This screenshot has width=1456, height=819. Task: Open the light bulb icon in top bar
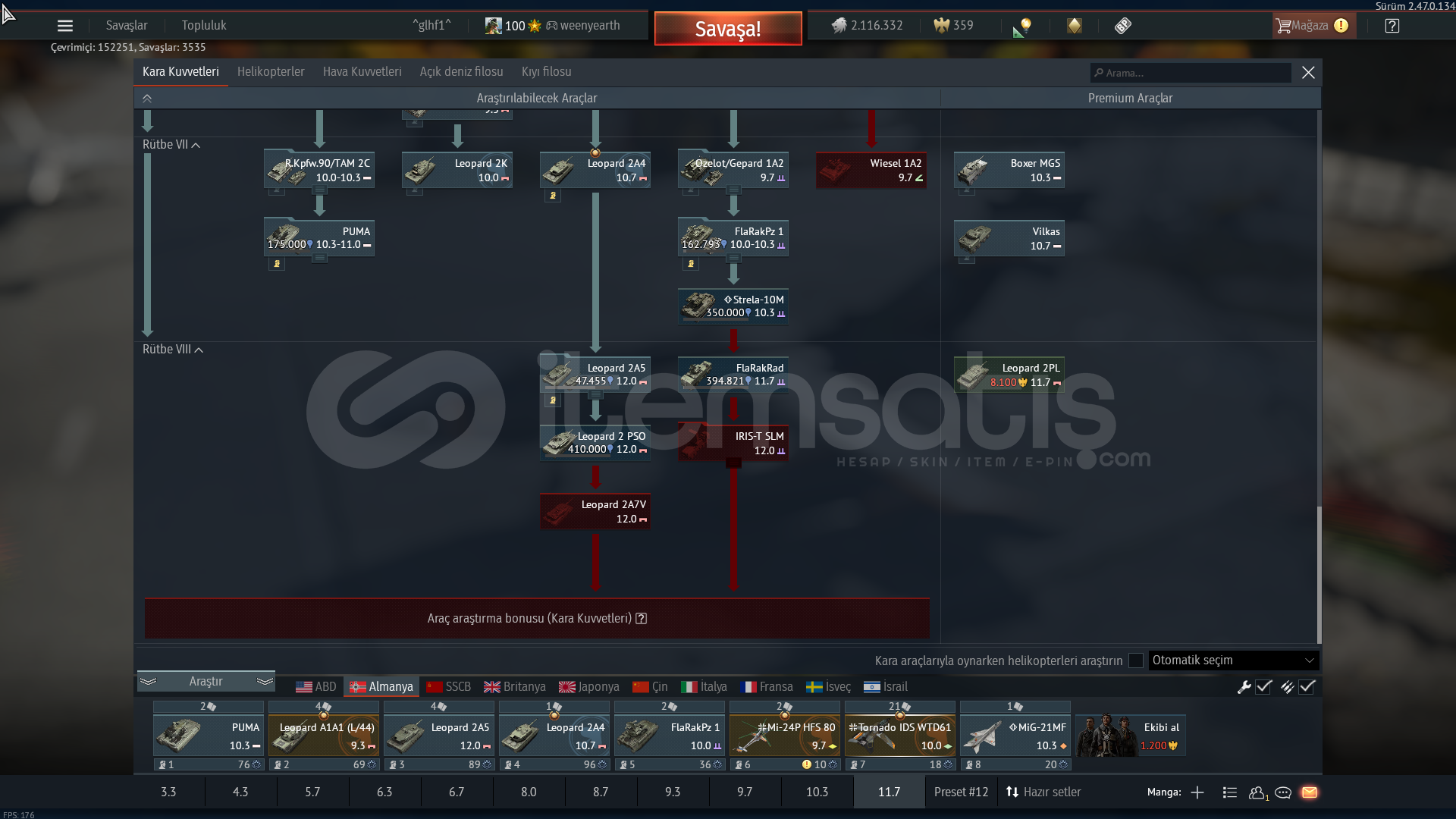click(1022, 27)
